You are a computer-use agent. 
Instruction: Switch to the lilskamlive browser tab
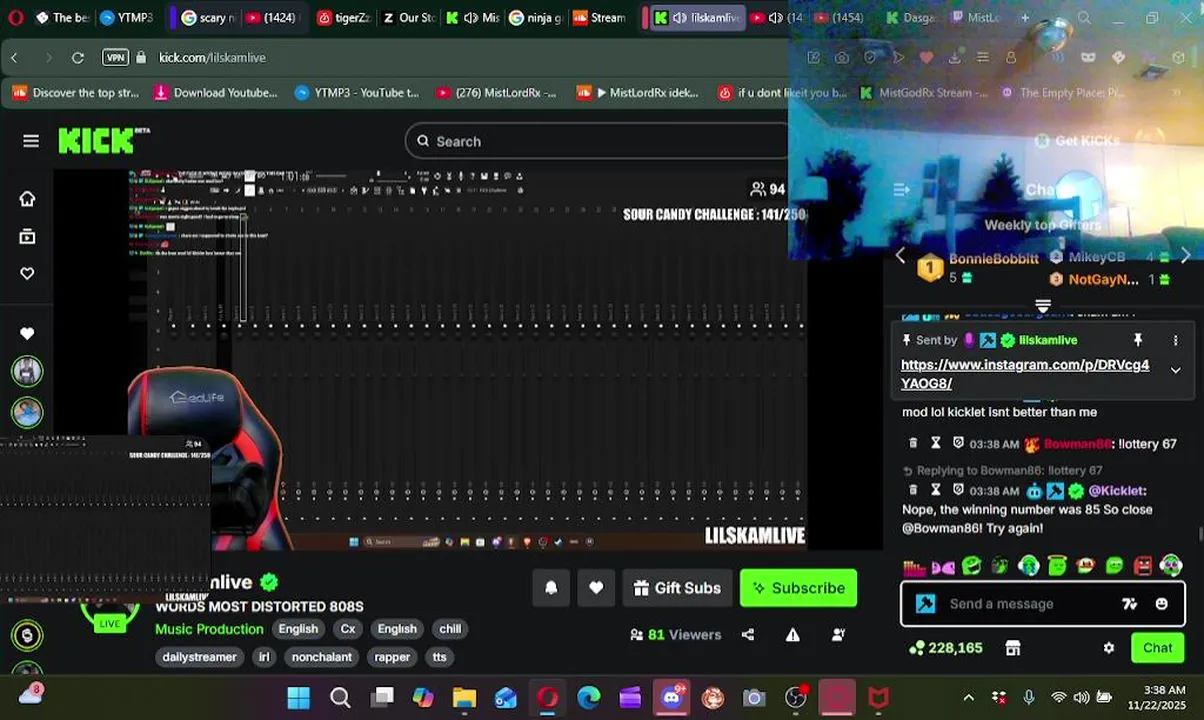point(697,18)
